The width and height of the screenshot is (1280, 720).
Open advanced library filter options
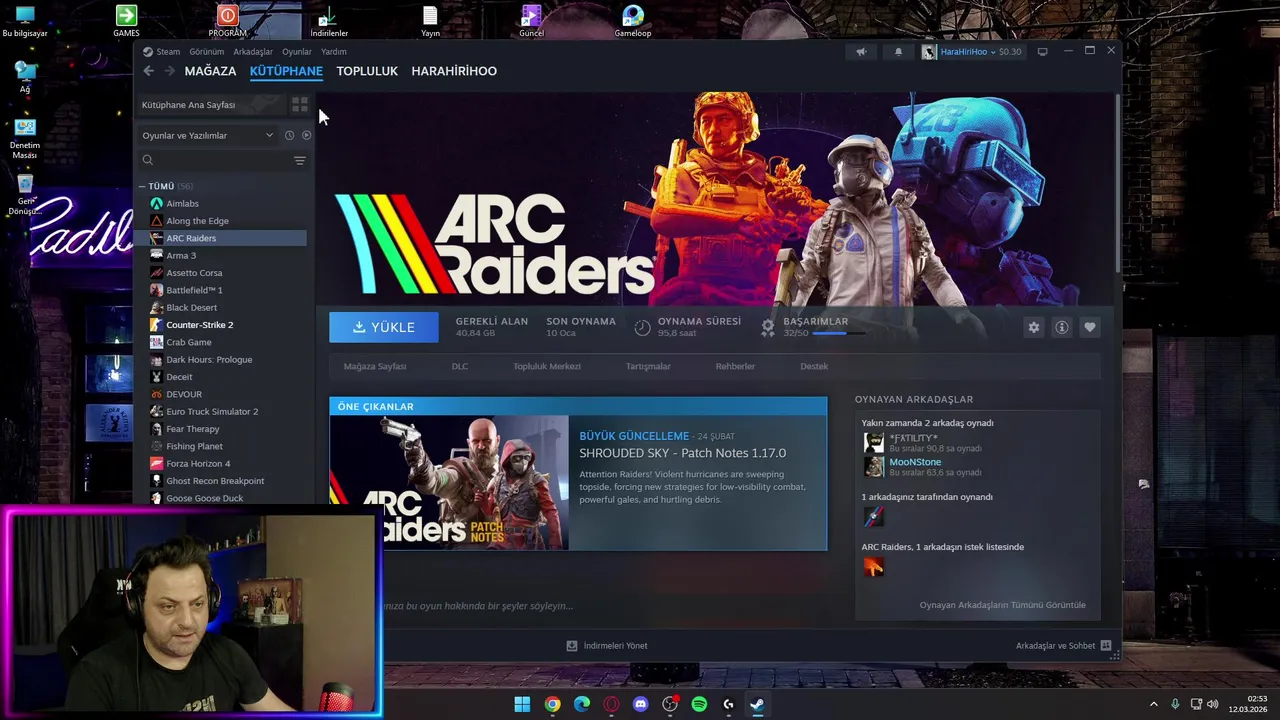click(299, 160)
